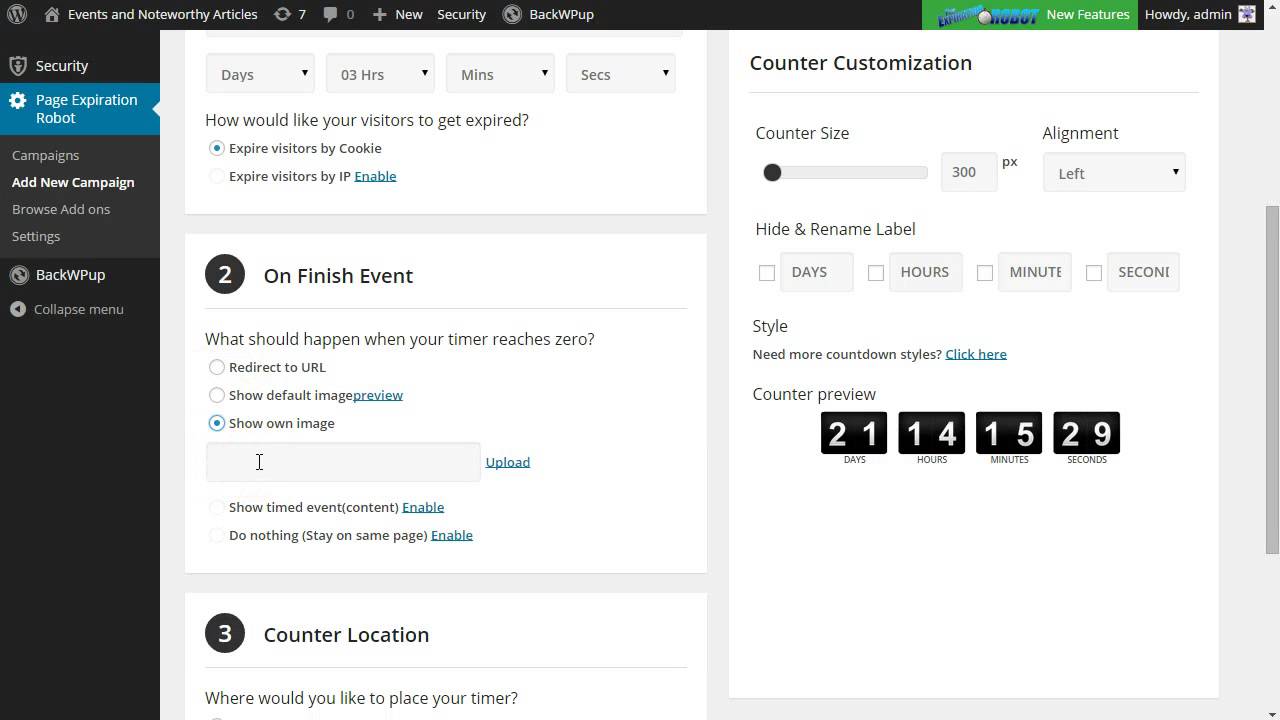
Task: Click the MINUTES rename label field
Action: tap(1035, 272)
